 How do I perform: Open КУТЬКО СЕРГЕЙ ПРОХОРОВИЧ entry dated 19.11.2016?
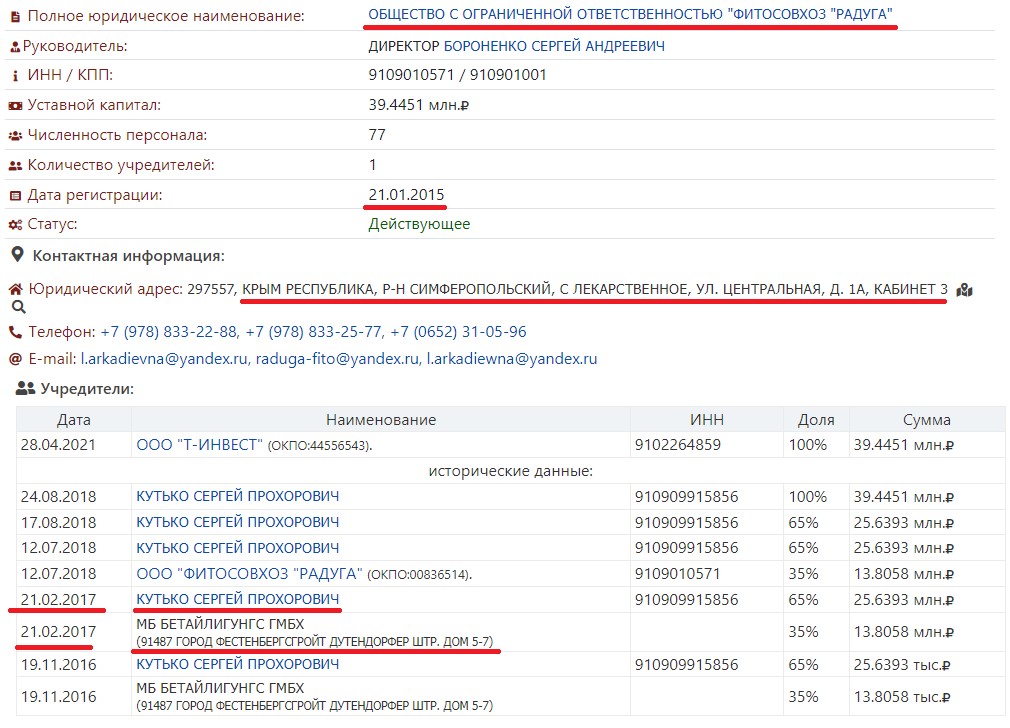point(237,664)
